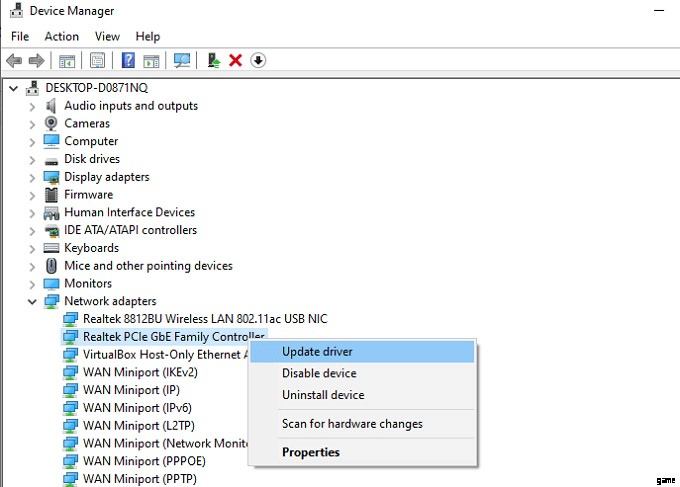Image resolution: width=680 pixels, height=487 pixels.
Task: Expand the Display adapters category
Action: pos(32,177)
